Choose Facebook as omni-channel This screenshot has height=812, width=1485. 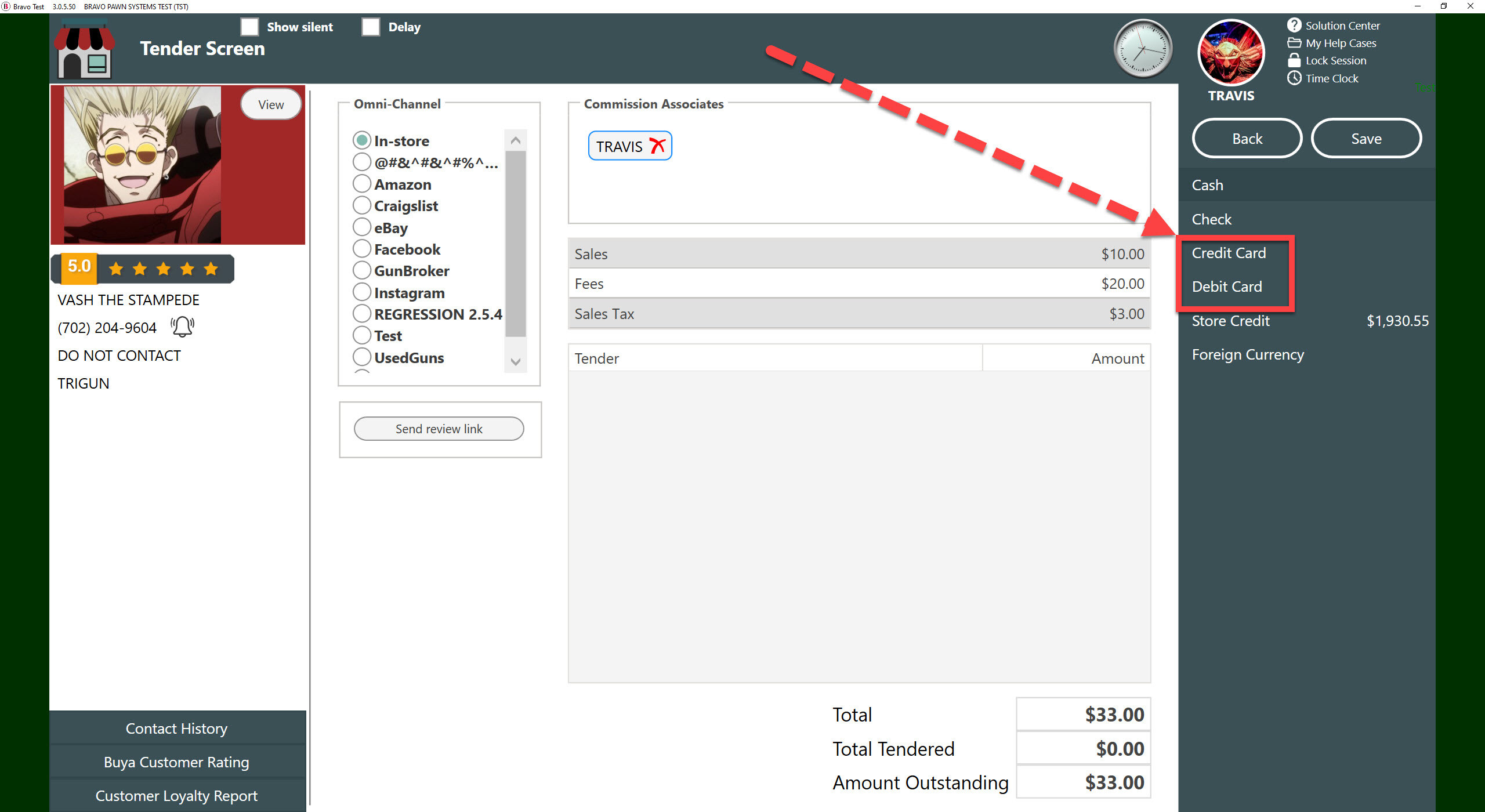362,249
